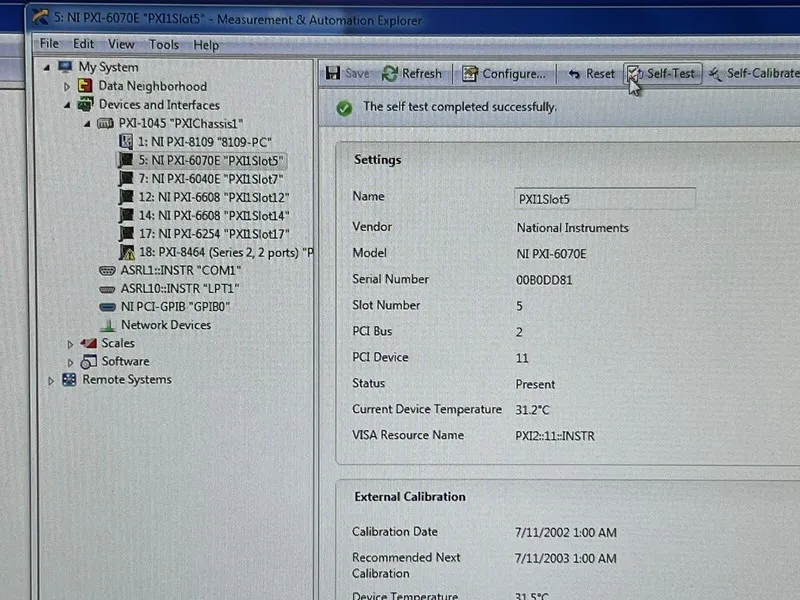This screenshot has height=600, width=800.
Task: Click the My System computer icon
Action: tap(65, 66)
